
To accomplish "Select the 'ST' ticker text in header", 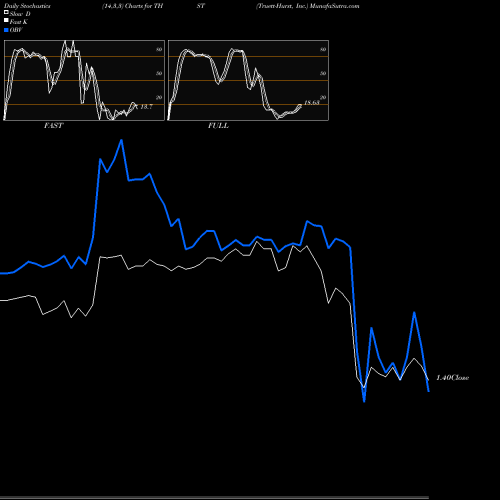I will (201, 6).
